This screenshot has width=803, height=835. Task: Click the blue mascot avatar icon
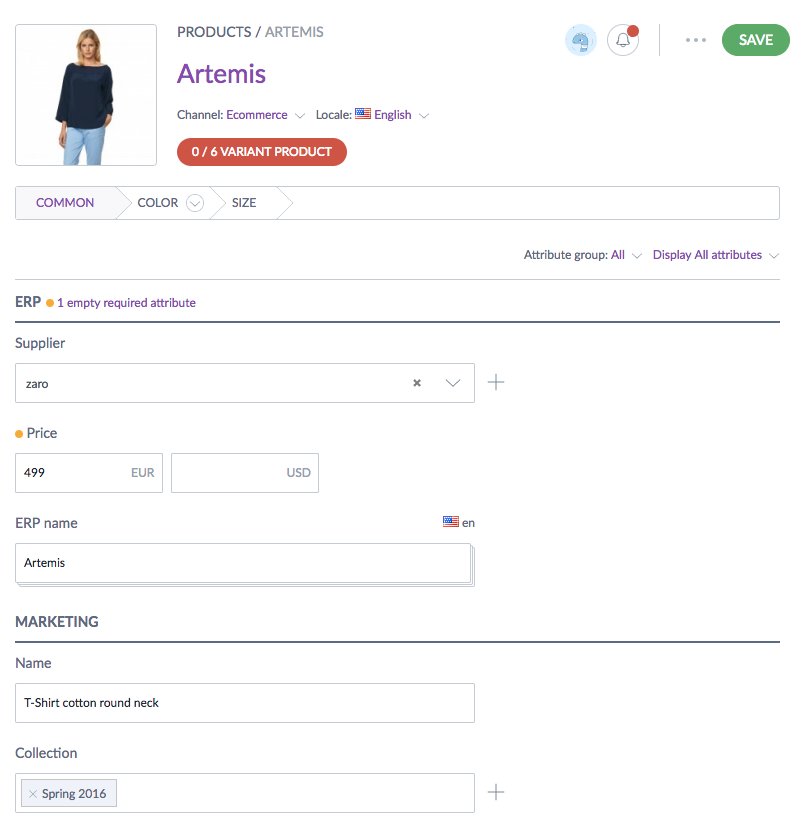coord(581,41)
